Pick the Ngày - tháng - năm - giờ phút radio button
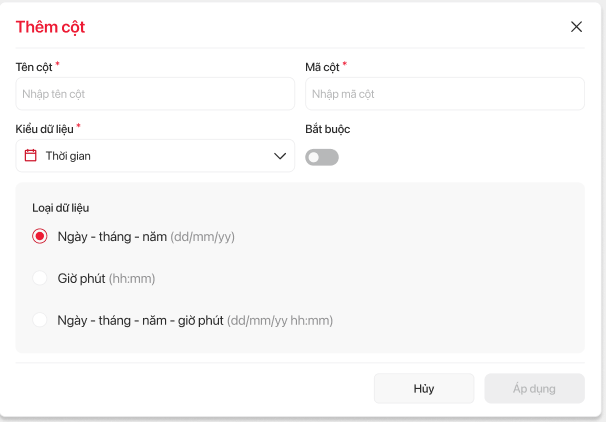This screenshot has width=606, height=422. (40, 320)
